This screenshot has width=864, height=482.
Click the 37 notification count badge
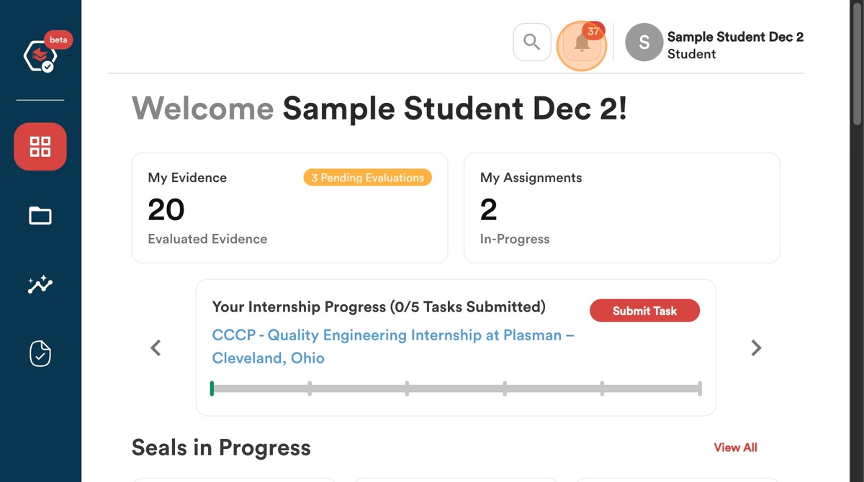pyautogui.click(x=593, y=31)
